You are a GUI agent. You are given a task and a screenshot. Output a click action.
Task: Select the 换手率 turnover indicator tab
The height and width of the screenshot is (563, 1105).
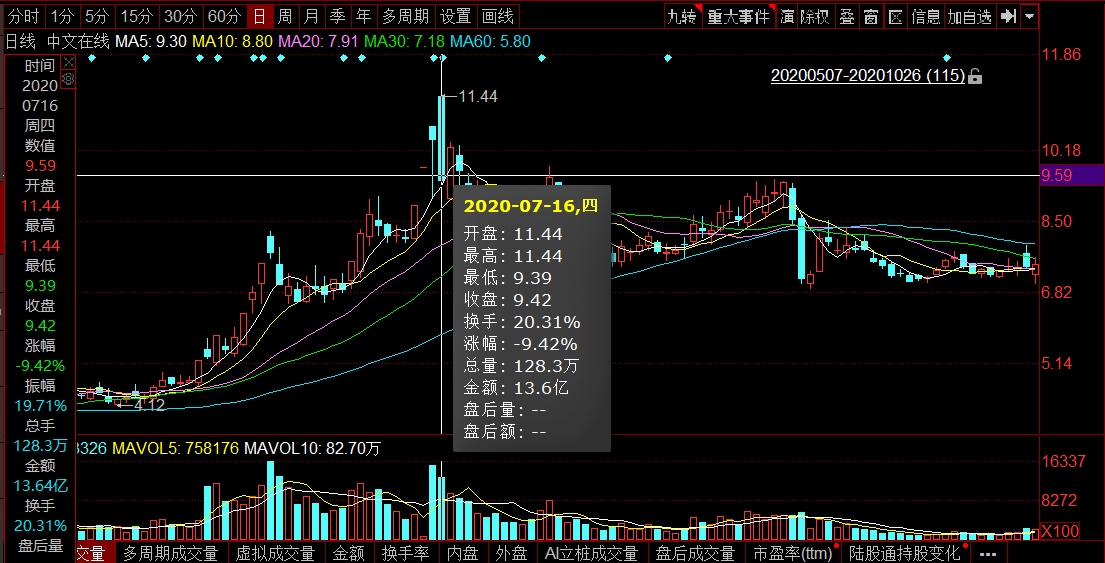click(x=405, y=553)
